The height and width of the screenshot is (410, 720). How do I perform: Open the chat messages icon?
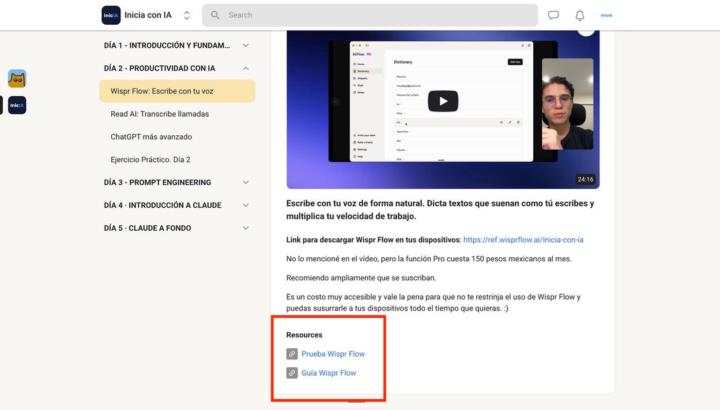coord(553,15)
